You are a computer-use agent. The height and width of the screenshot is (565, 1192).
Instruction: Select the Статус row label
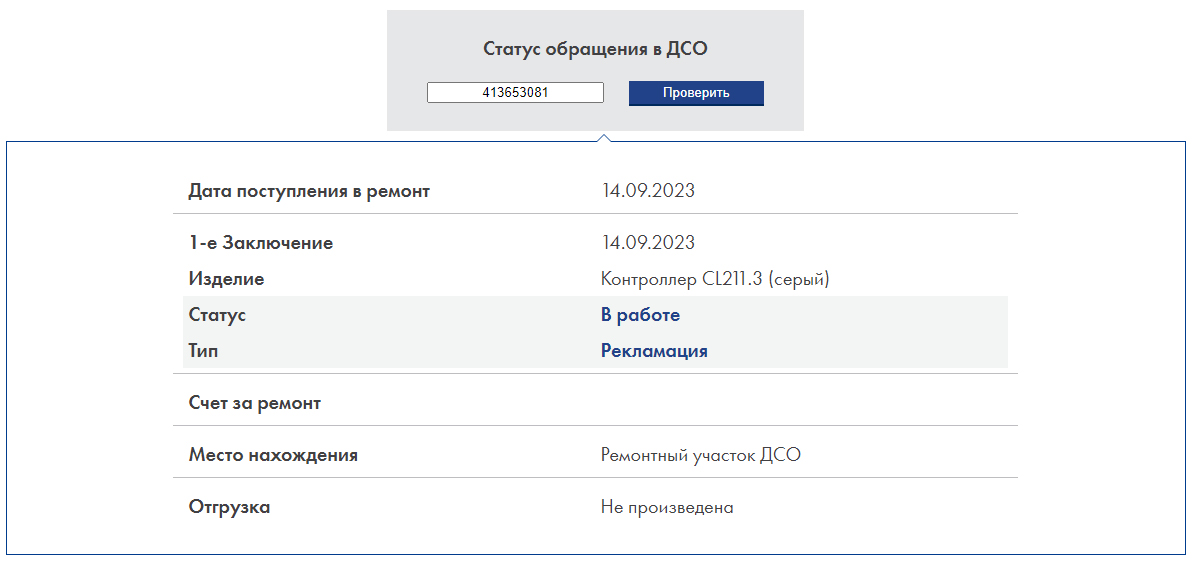(x=217, y=315)
